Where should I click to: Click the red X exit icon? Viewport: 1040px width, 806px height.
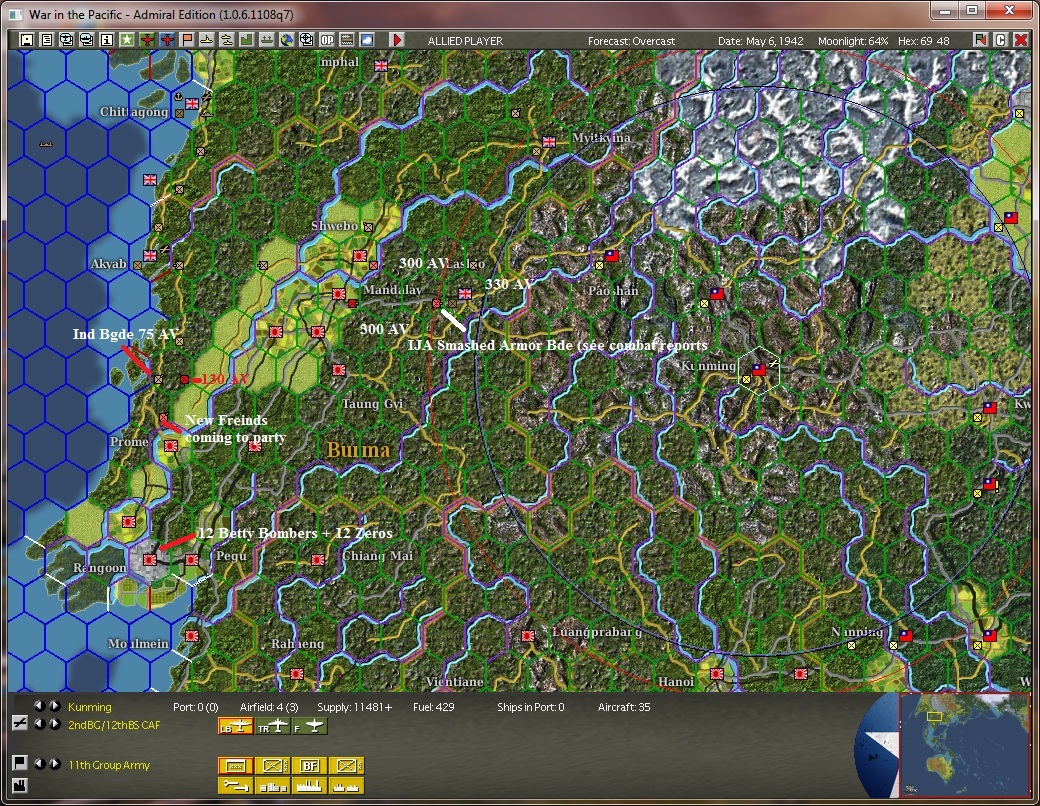1021,40
